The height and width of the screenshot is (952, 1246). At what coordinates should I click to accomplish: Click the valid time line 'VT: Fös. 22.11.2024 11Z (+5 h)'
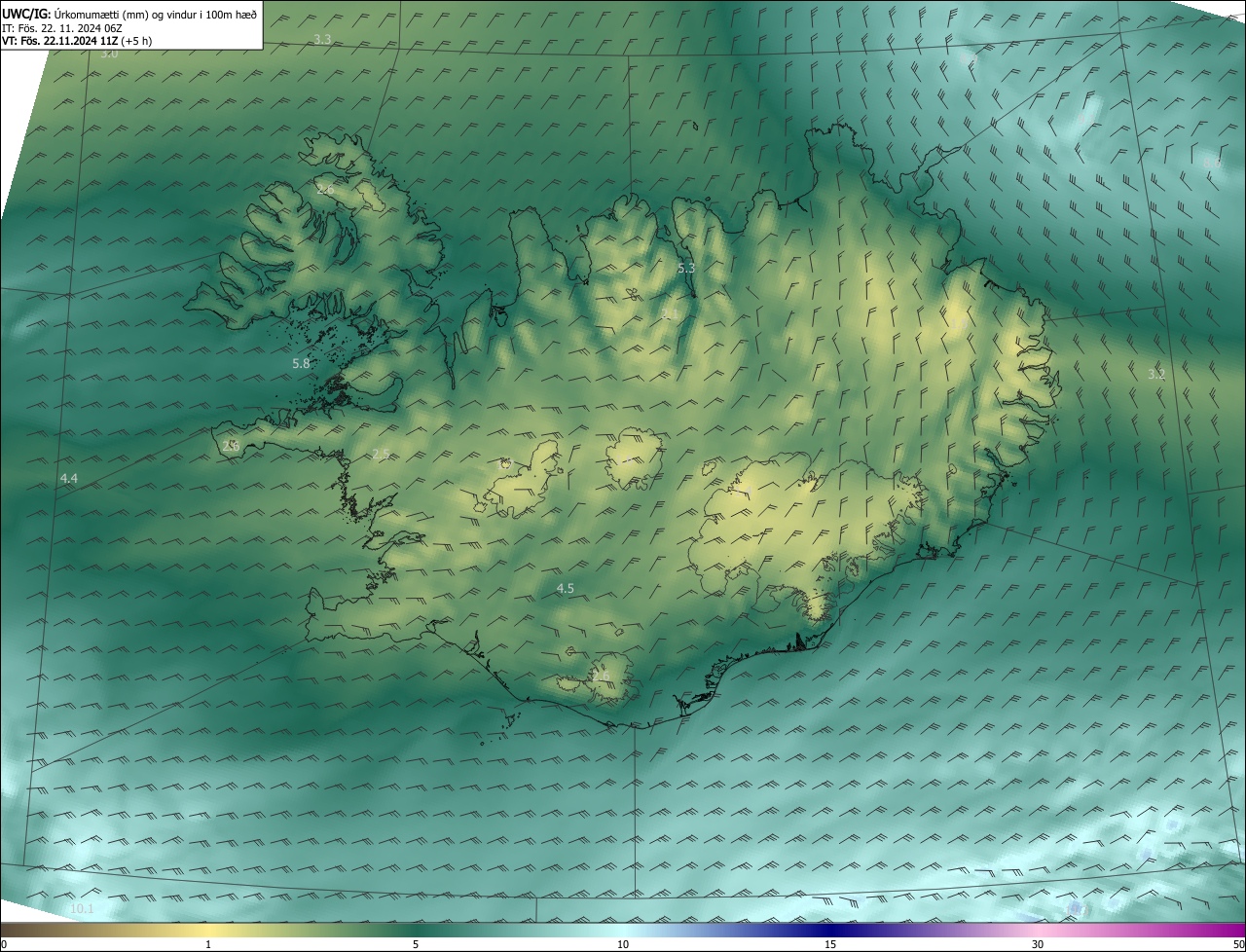click(77, 41)
